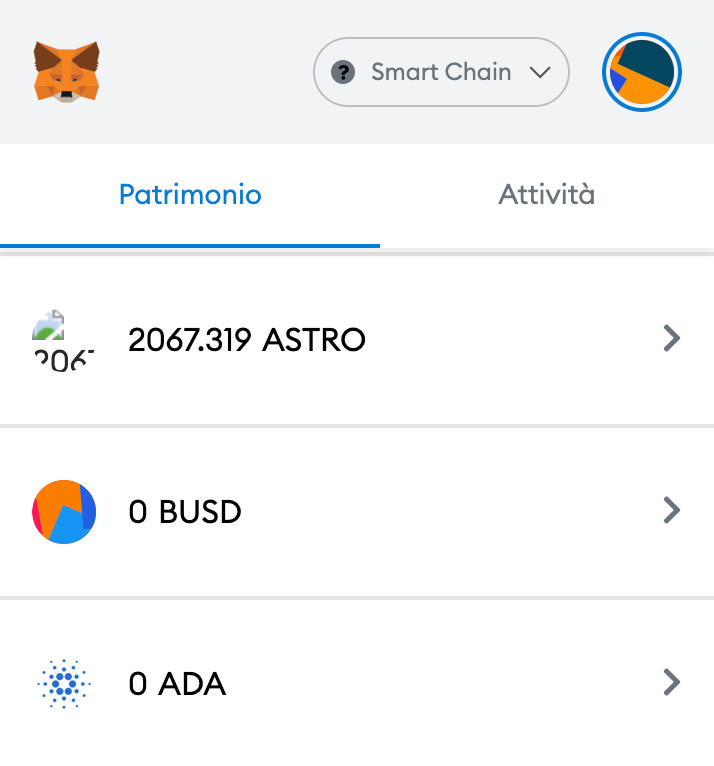Image resolution: width=714 pixels, height=766 pixels.
Task: Expand network list via down chevron
Action: click(x=540, y=73)
